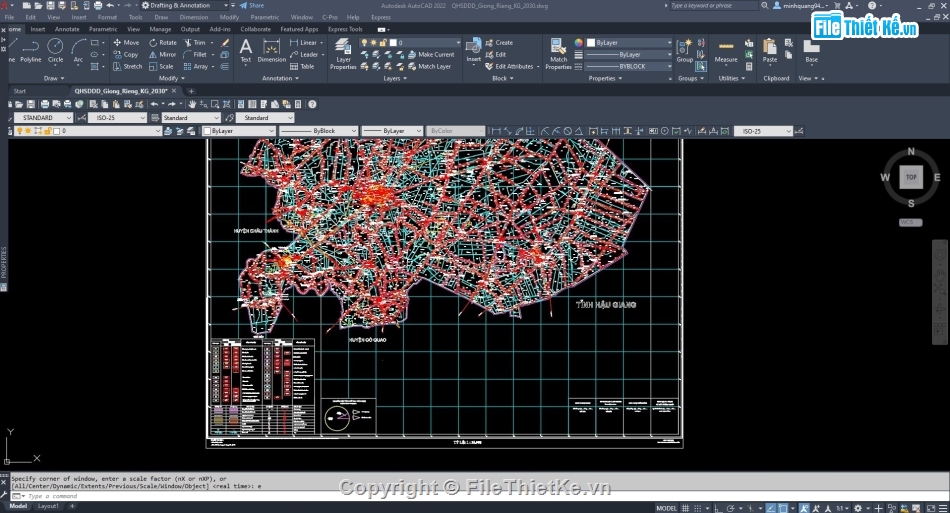
Task: Open the ISO-25 dimension style dropdown
Action: pos(117,117)
